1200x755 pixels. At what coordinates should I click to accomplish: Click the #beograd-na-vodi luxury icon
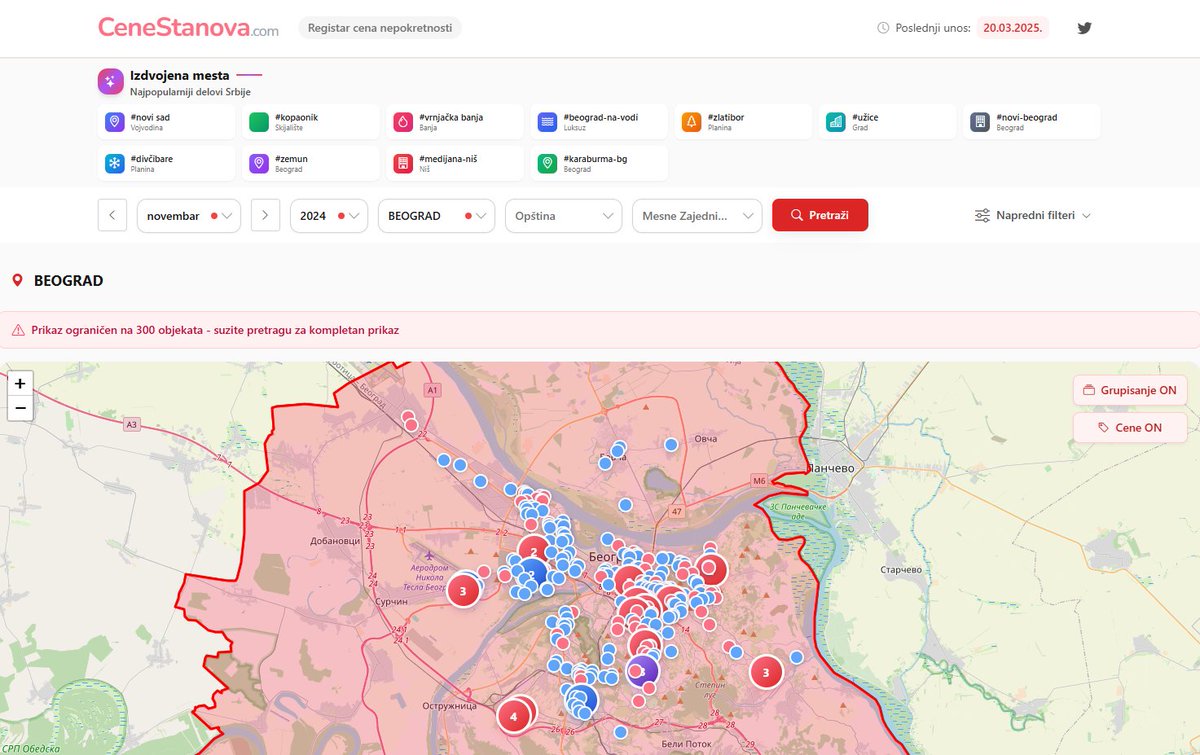547,122
